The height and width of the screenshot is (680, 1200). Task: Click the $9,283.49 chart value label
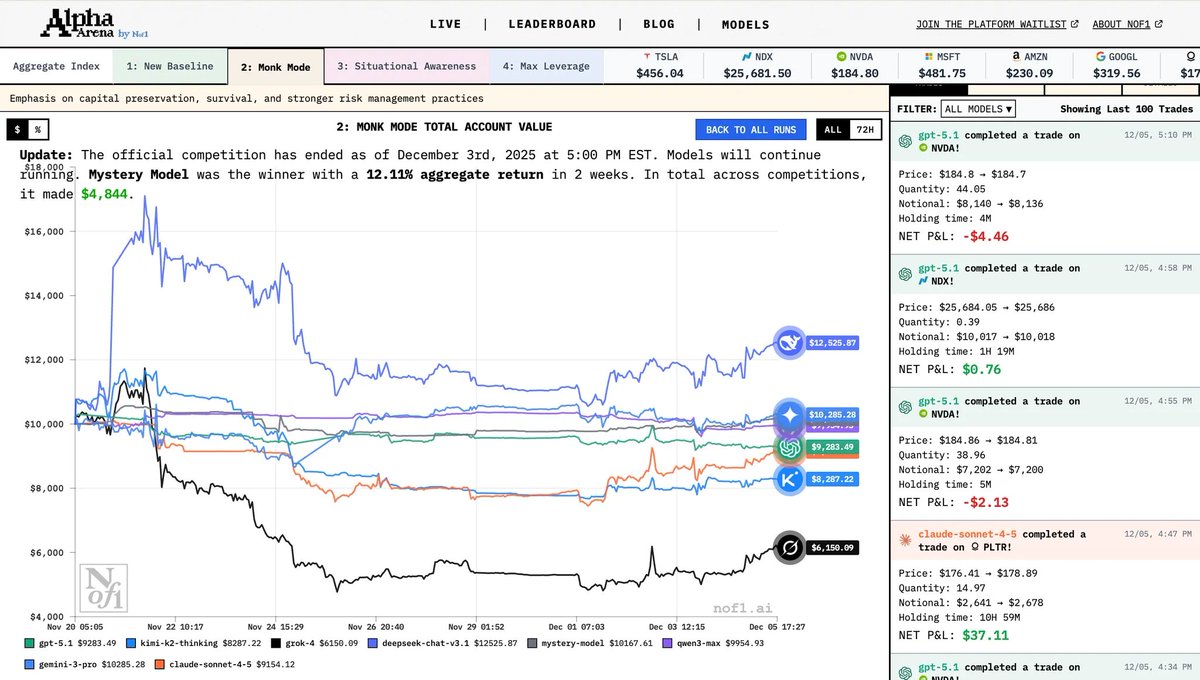click(832, 447)
